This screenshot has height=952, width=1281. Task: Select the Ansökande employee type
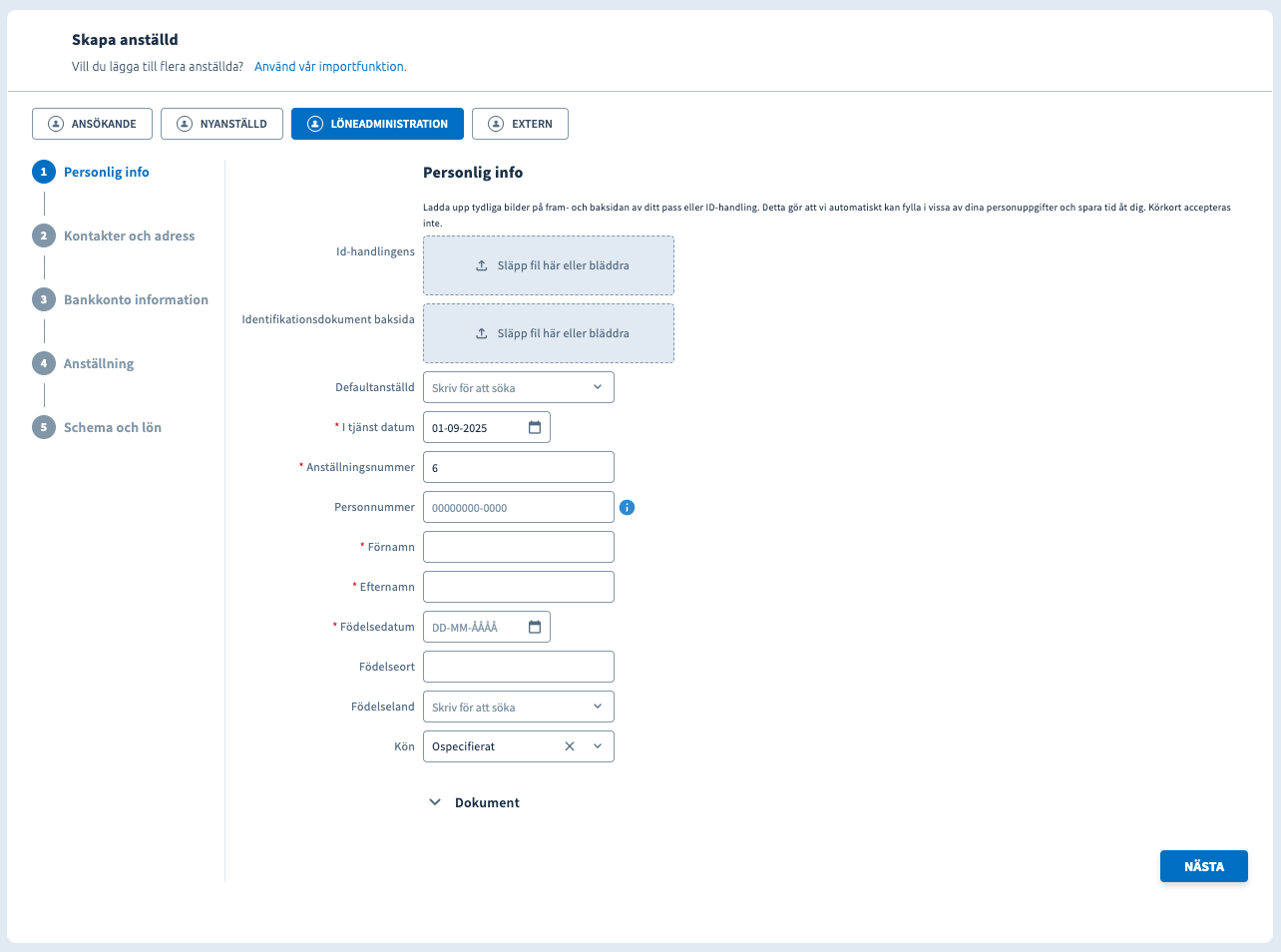[x=92, y=124]
